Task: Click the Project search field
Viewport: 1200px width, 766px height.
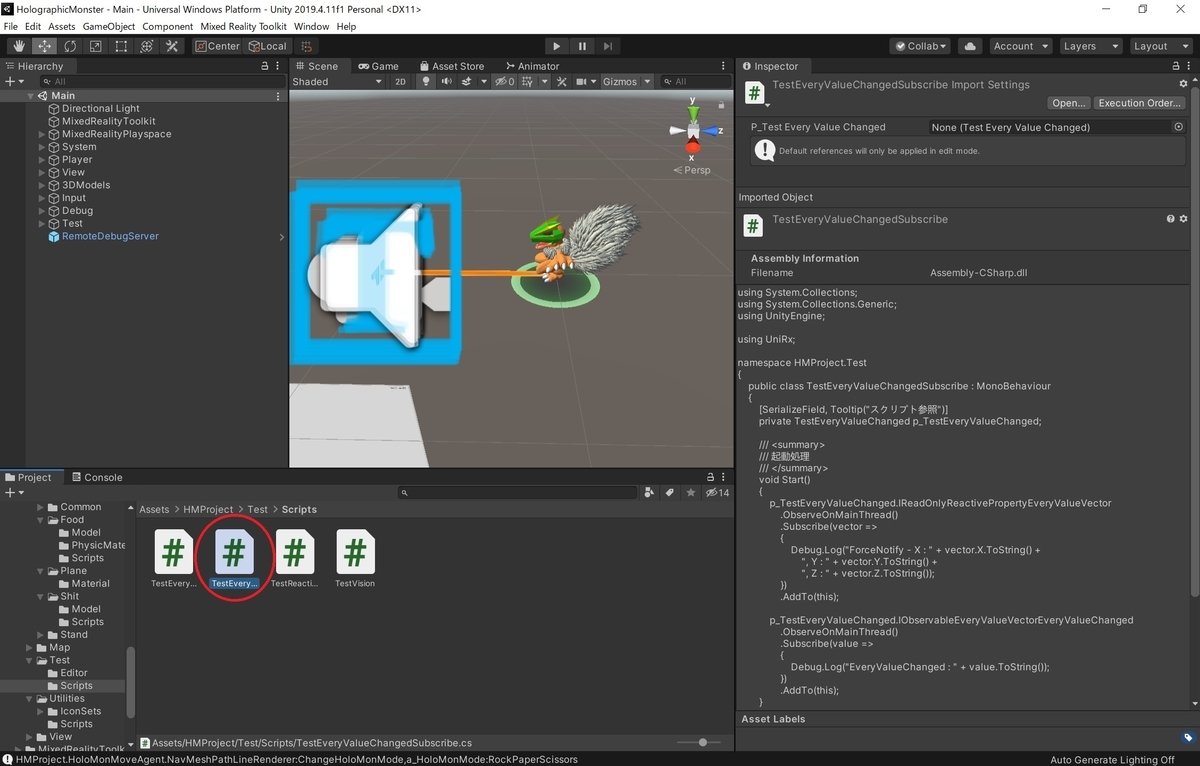Action: pos(517,492)
